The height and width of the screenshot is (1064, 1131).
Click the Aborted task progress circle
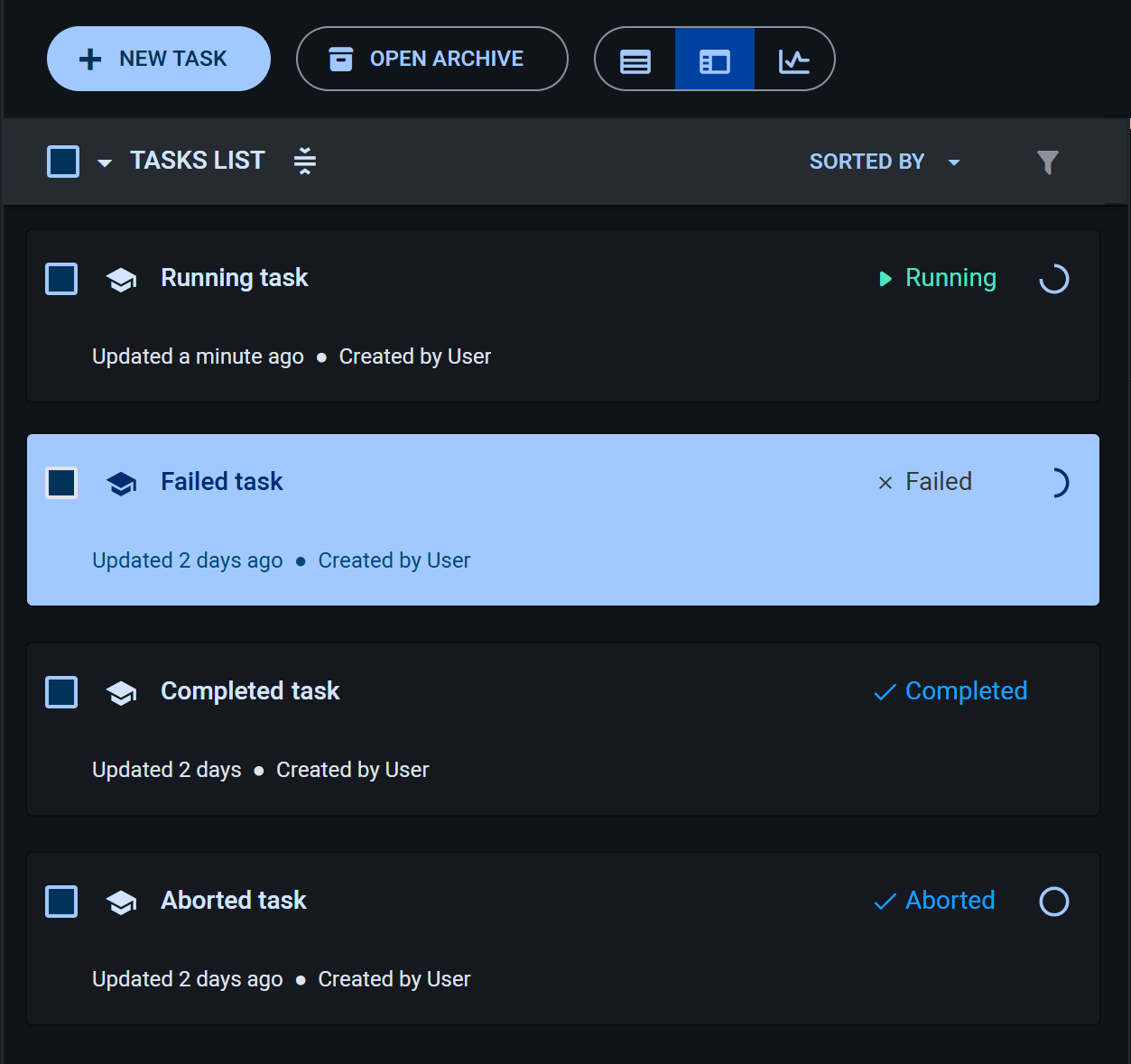(1053, 901)
